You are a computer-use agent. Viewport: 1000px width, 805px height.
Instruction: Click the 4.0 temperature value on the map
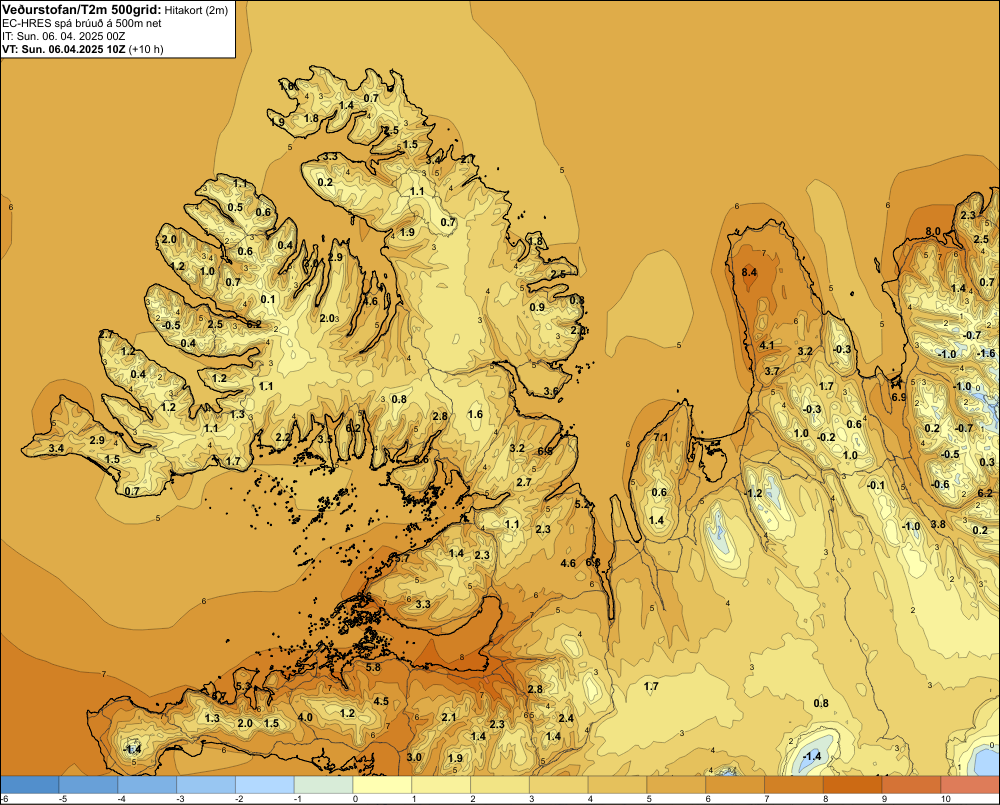[x=305, y=717]
